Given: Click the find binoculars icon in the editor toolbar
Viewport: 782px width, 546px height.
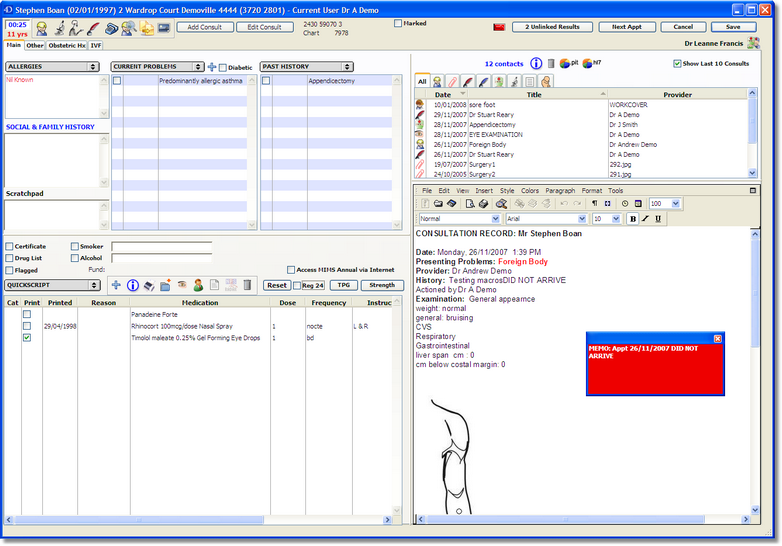Looking at the screenshot, I should point(501,203).
